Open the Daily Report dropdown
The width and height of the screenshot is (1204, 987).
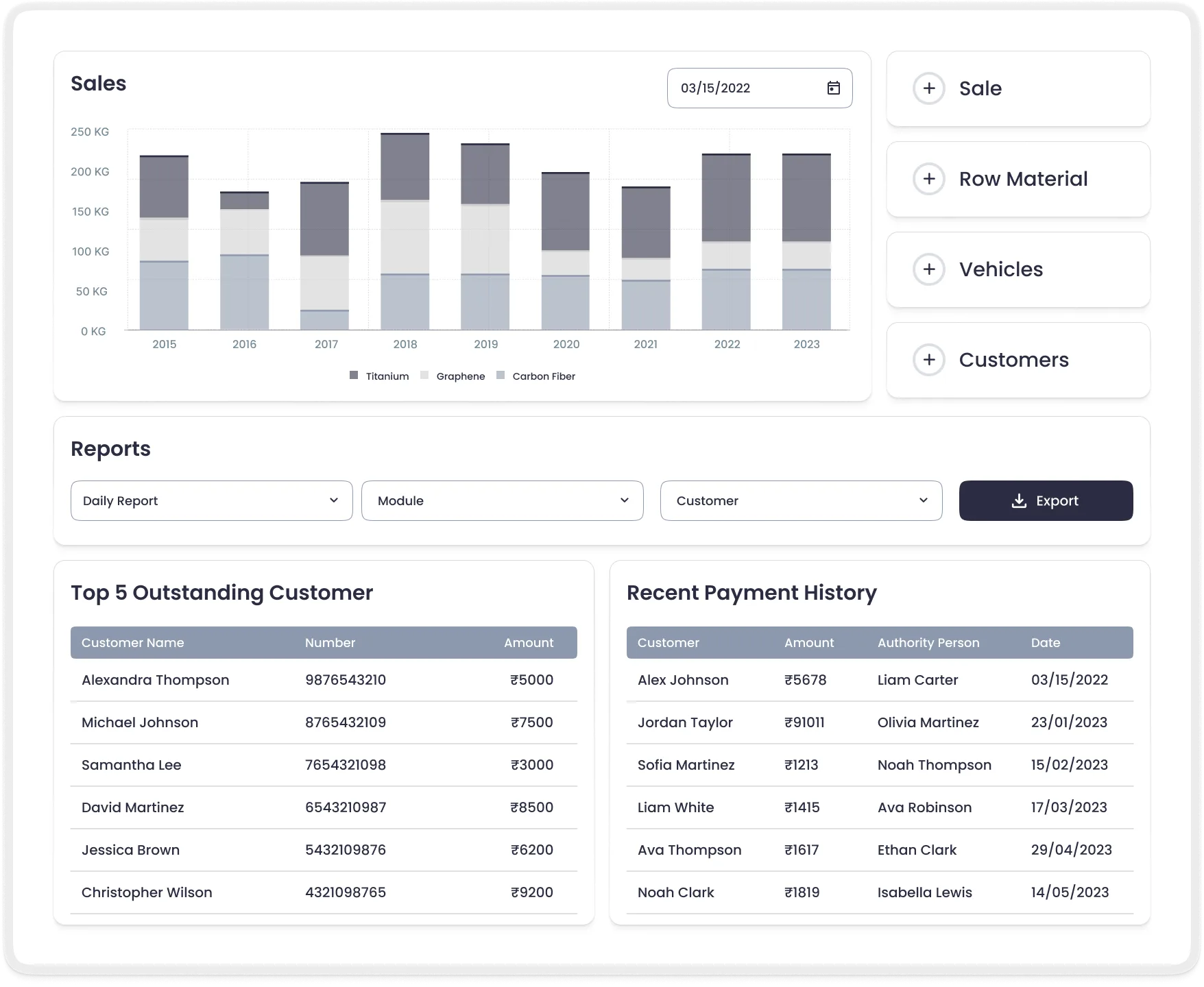211,500
